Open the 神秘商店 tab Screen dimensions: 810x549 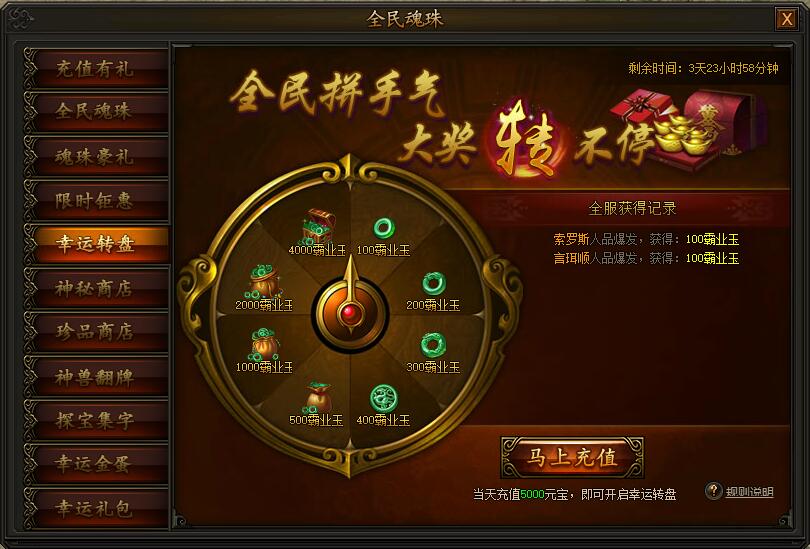[x=96, y=288]
